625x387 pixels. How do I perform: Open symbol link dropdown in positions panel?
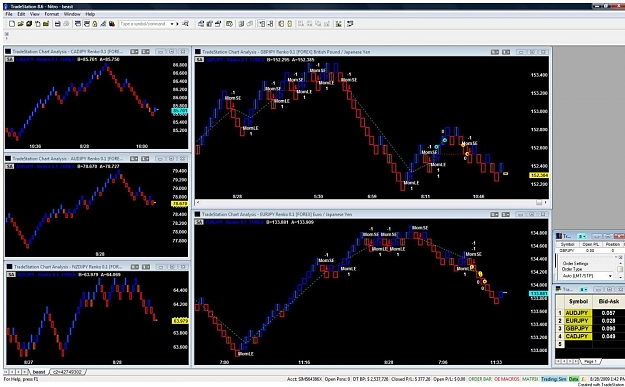pyautogui.click(x=582, y=236)
